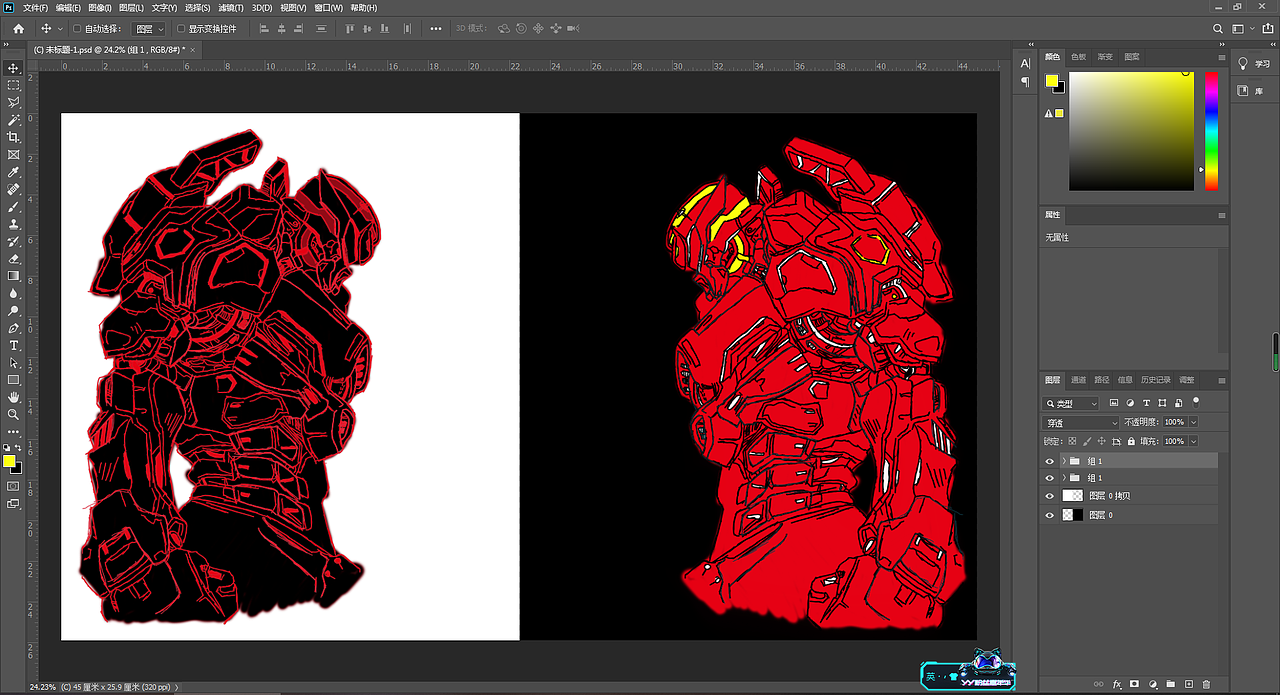Image resolution: width=1280 pixels, height=695 pixels.
Task: Open the 滤镜(T) menu
Action: pos(230,7)
